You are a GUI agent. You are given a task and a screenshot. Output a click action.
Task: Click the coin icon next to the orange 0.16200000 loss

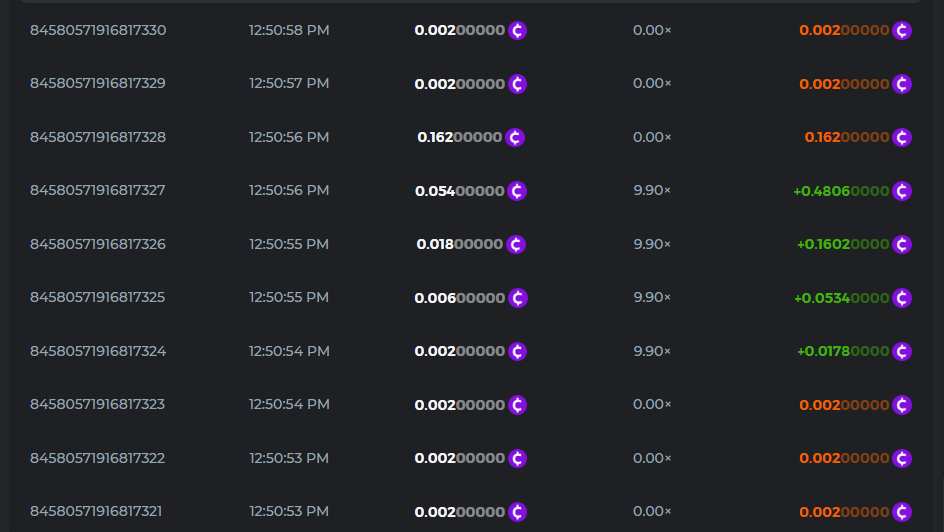(x=902, y=137)
